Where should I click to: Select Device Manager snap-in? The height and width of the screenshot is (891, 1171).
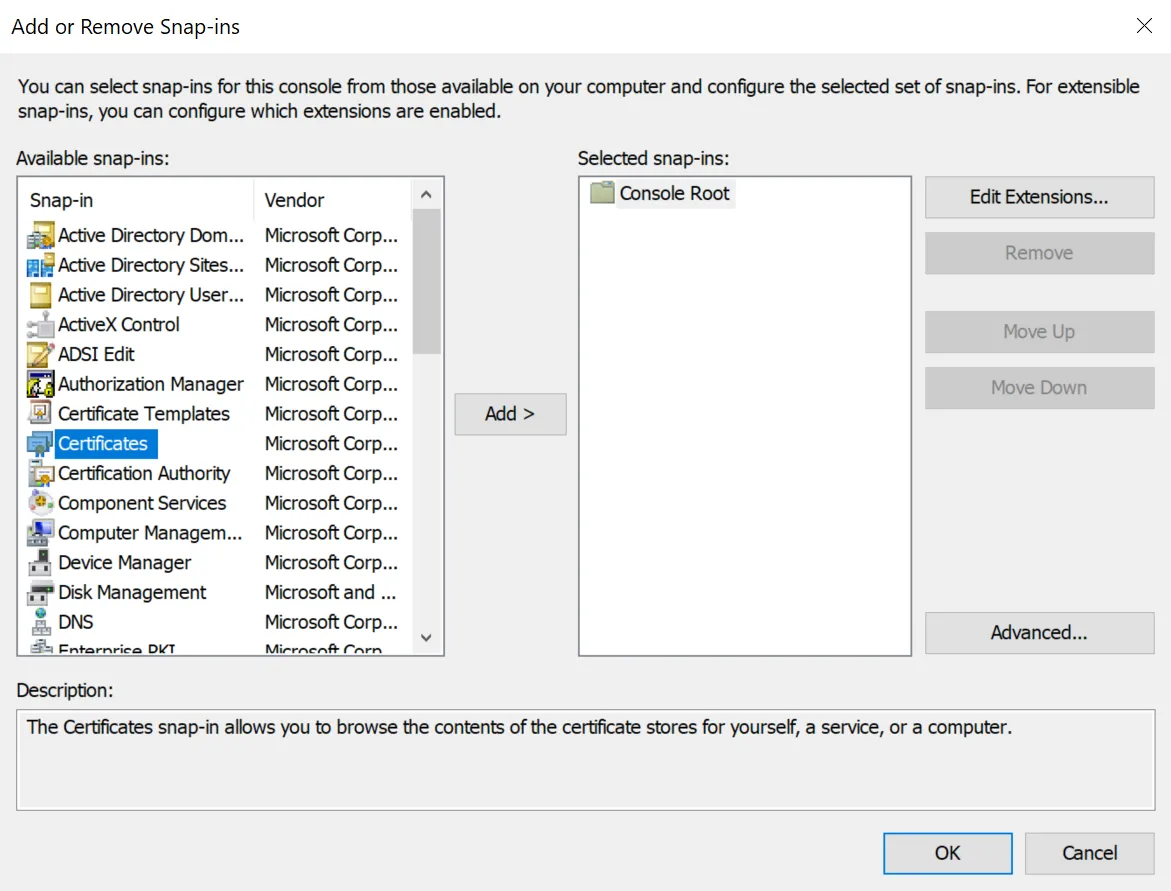(125, 562)
